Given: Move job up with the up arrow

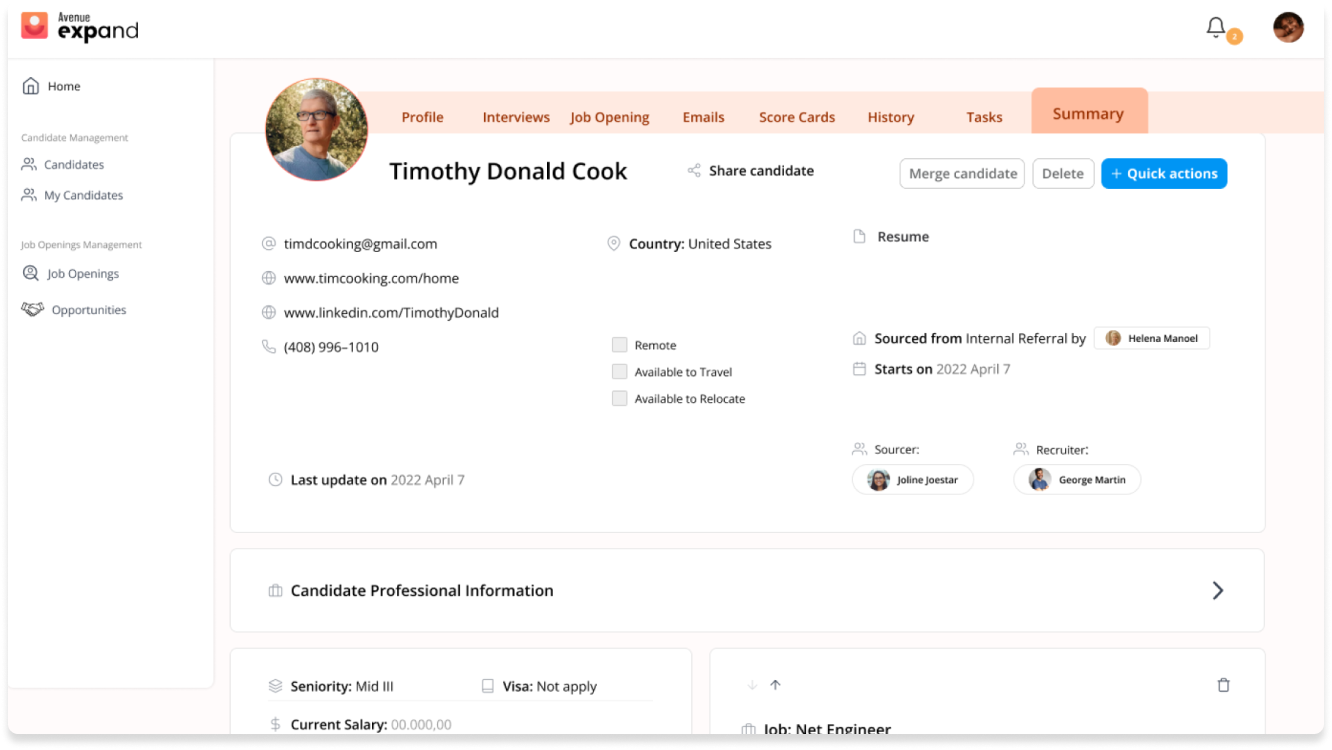Looking at the screenshot, I should pyautogui.click(x=775, y=685).
